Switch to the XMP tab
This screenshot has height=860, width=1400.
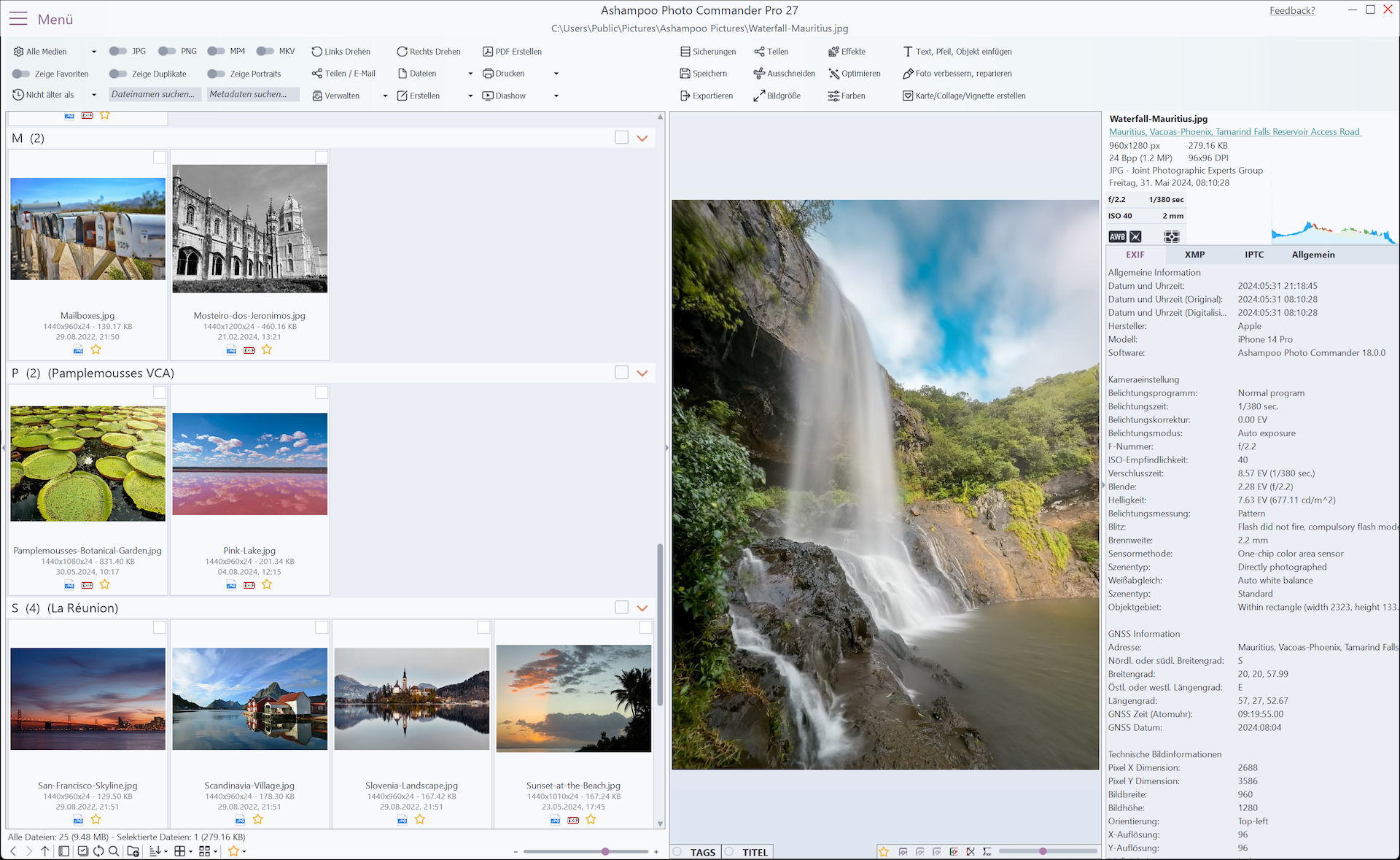point(1194,255)
